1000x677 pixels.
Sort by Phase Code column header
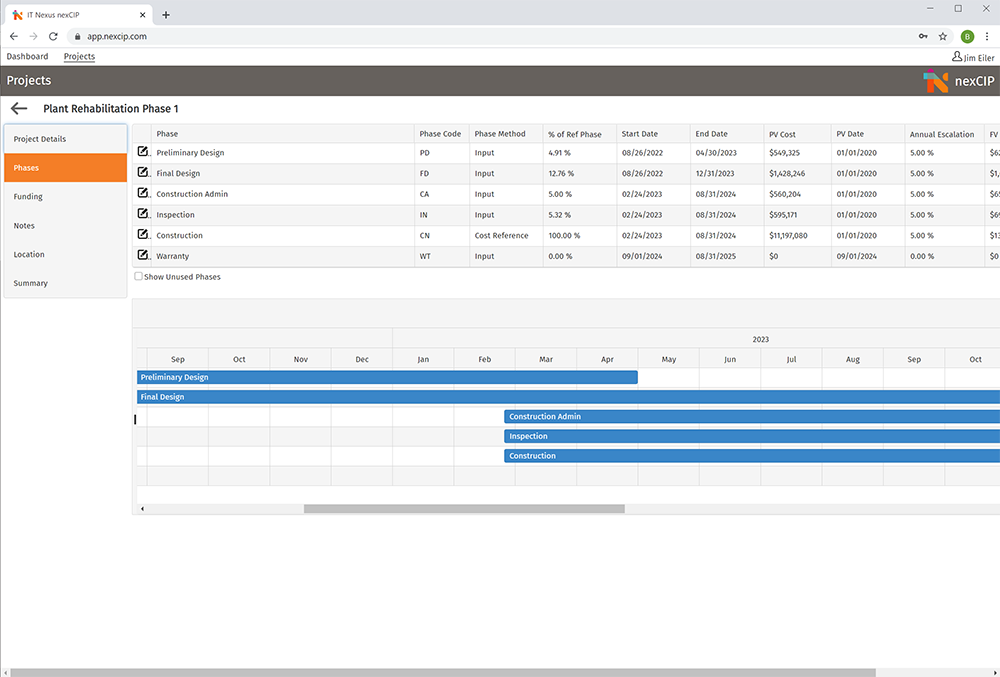pyautogui.click(x=441, y=134)
